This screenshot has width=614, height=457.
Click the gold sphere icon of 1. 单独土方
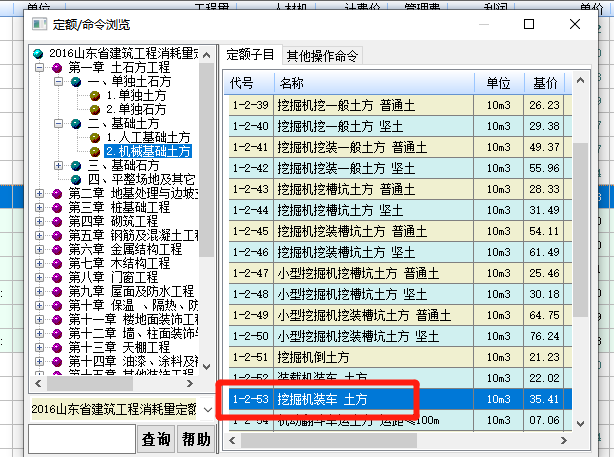point(95,96)
